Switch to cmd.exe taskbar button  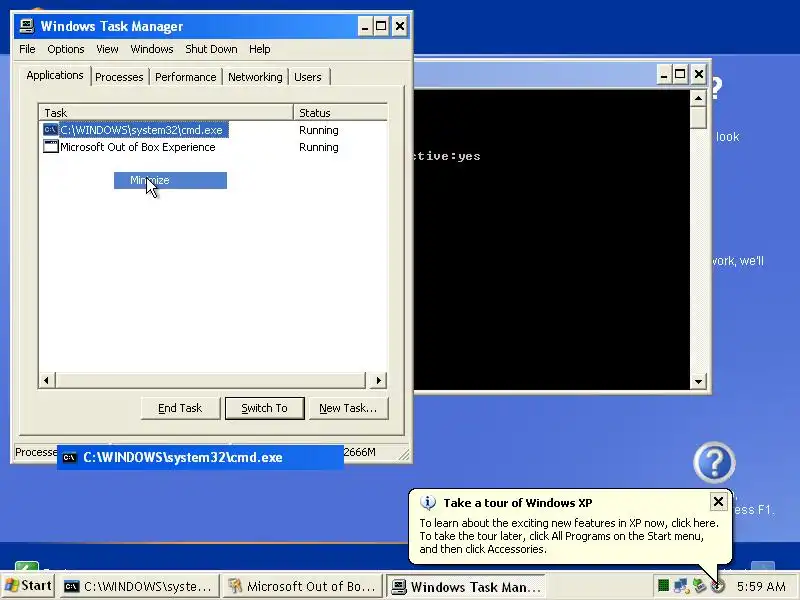[x=139, y=586]
